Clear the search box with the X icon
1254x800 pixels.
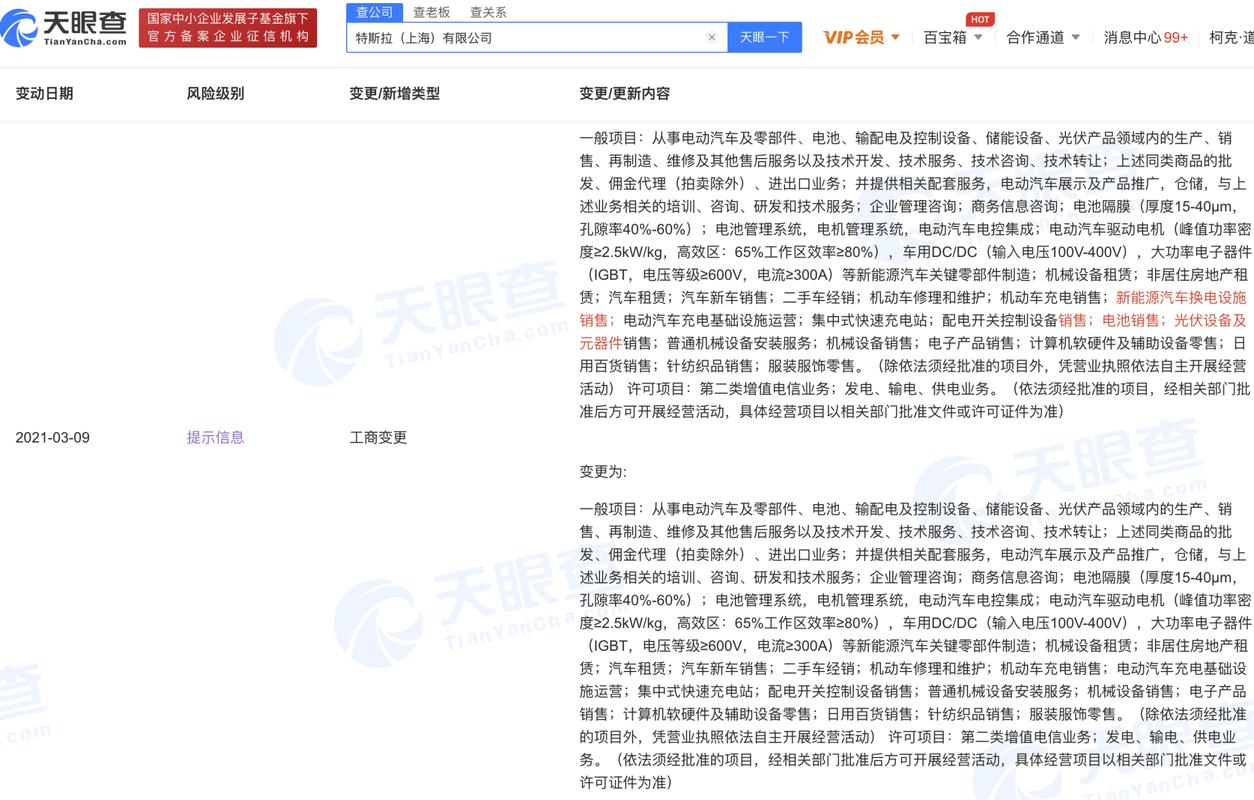click(x=712, y=38)
